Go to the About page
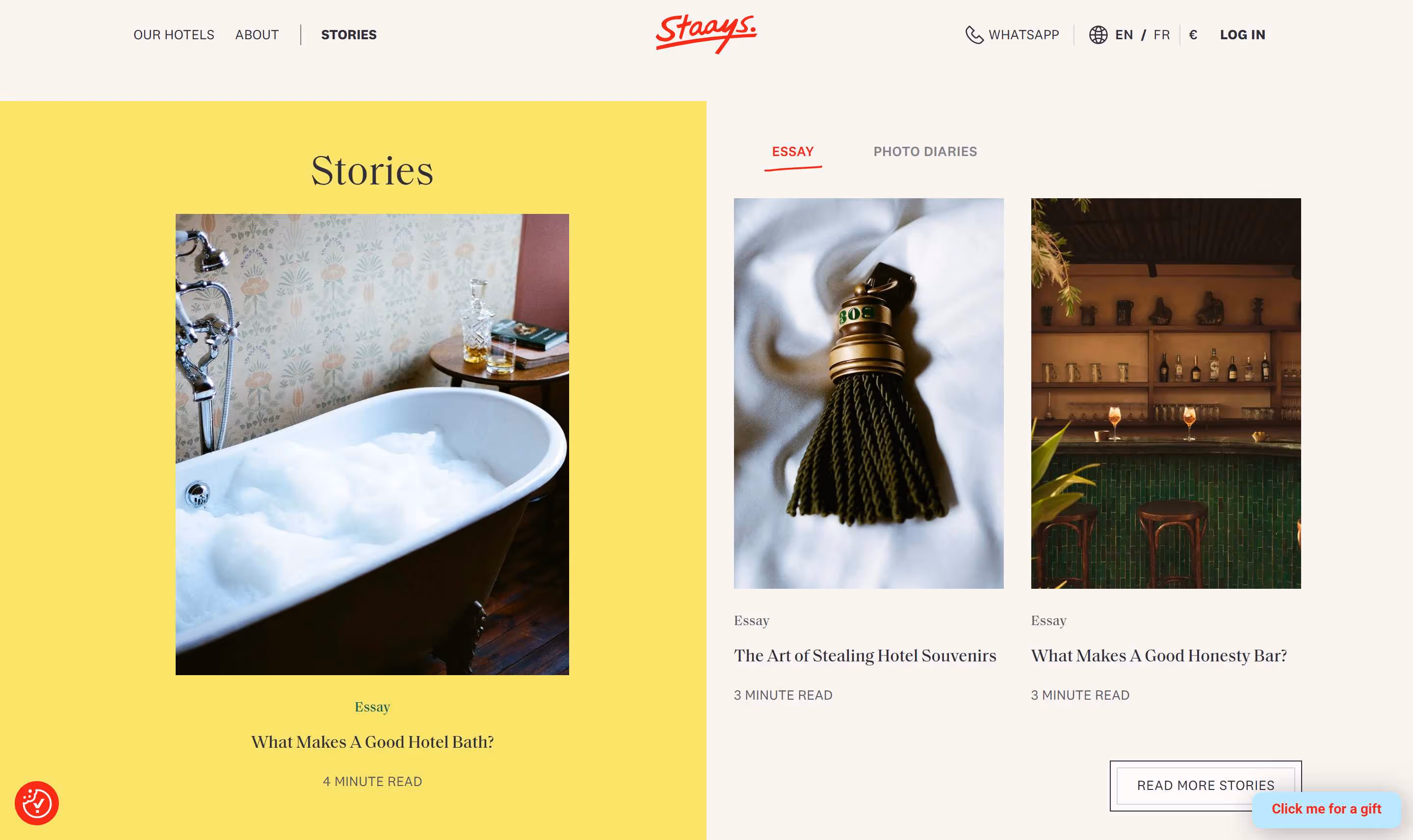 [257, 35]
